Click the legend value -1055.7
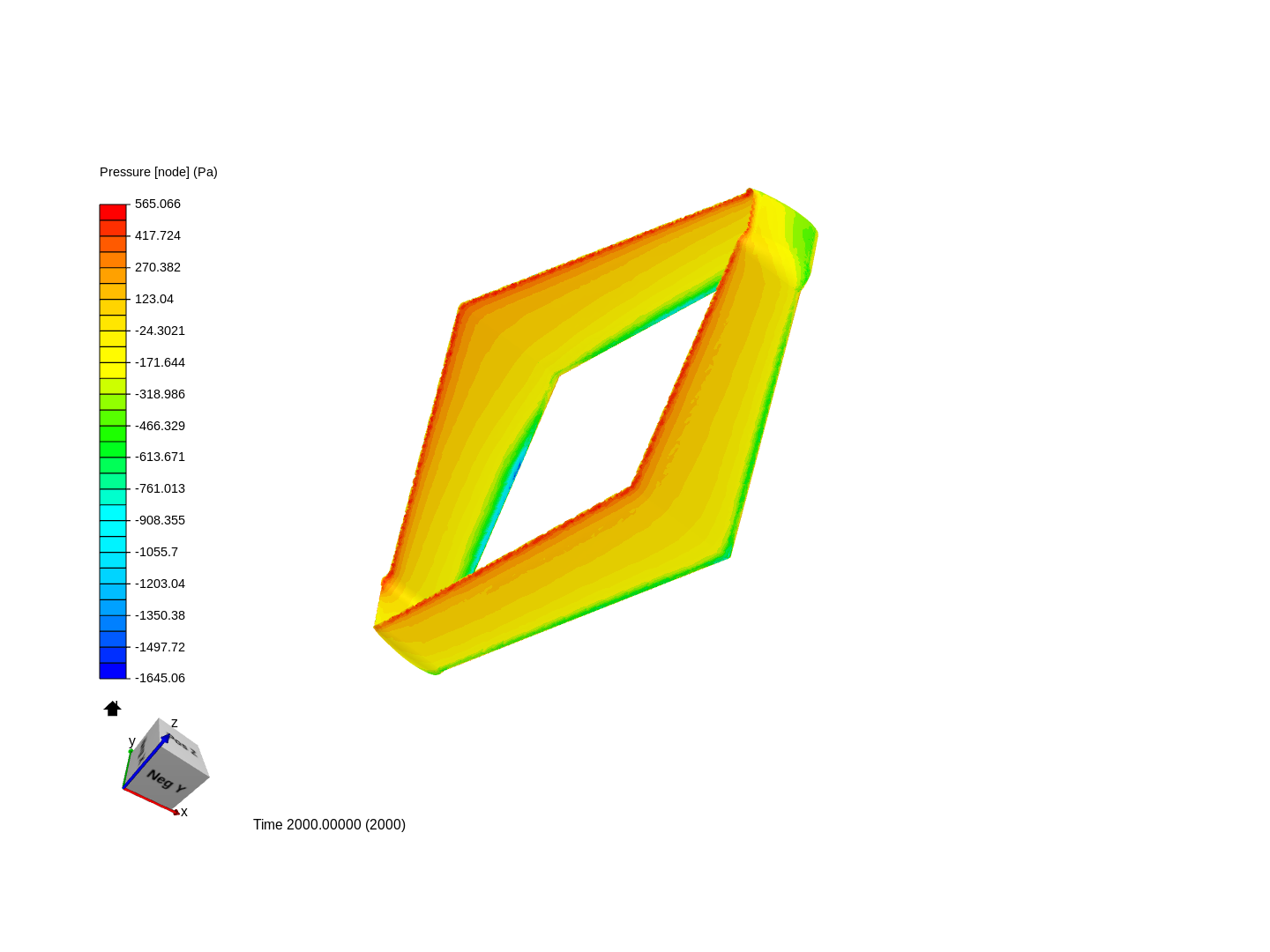Screen dimensions: 1270x952 [x=156, y=552]
